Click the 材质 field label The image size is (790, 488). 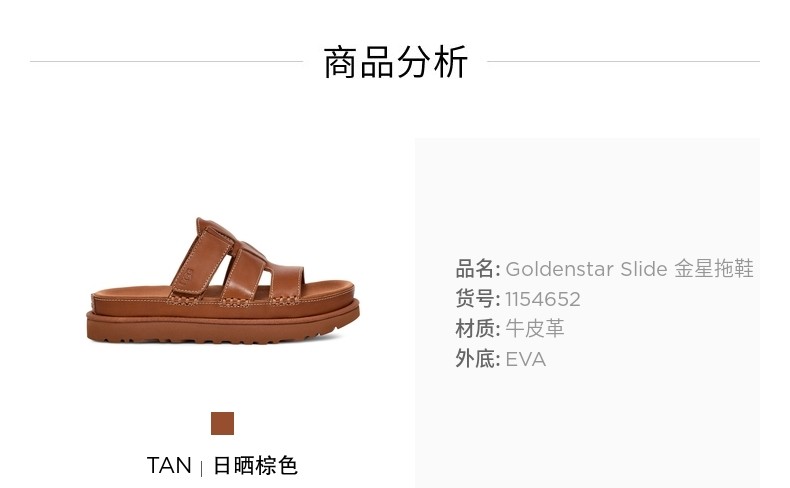point(475,329)
